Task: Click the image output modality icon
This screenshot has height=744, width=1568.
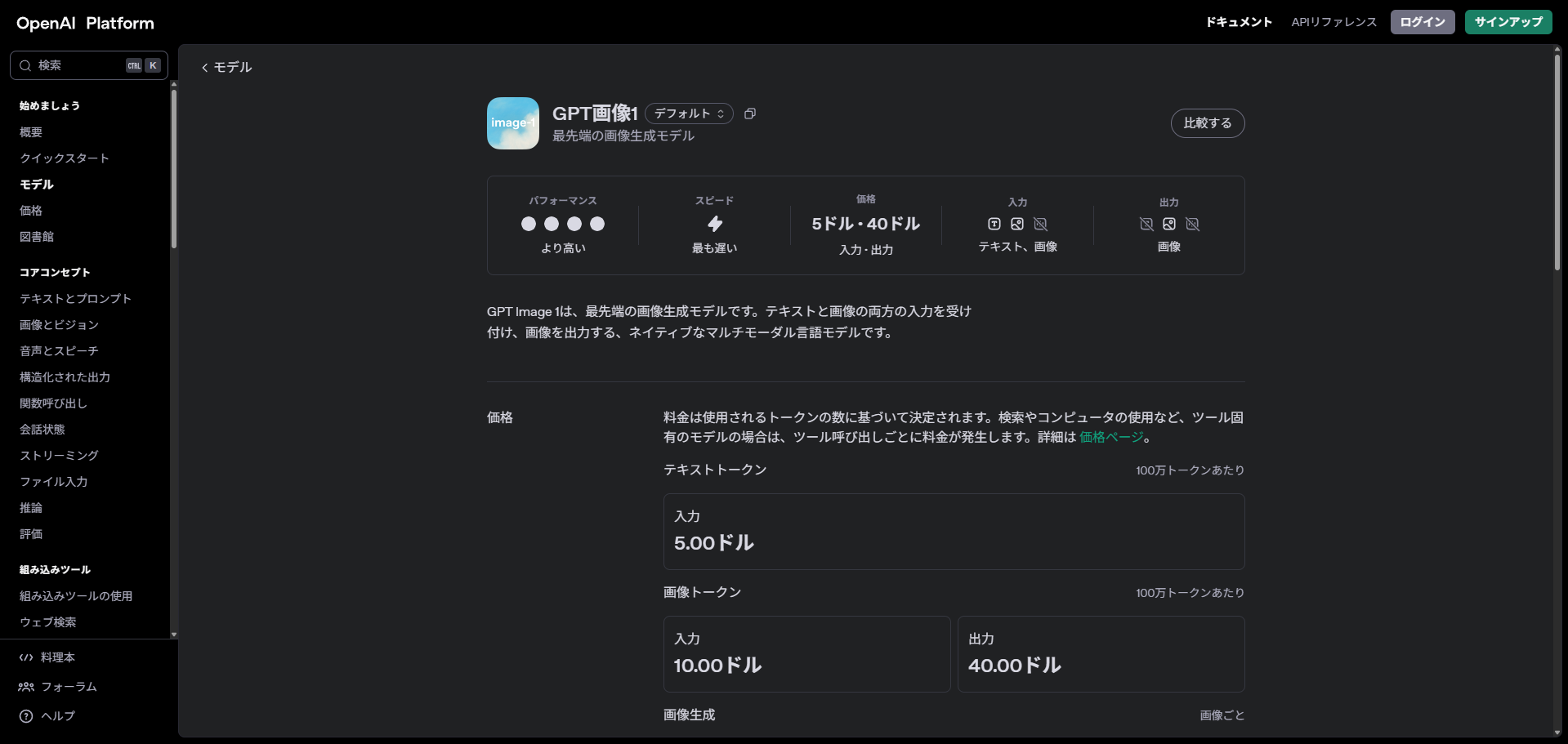Action: (x=1169, y=224)
